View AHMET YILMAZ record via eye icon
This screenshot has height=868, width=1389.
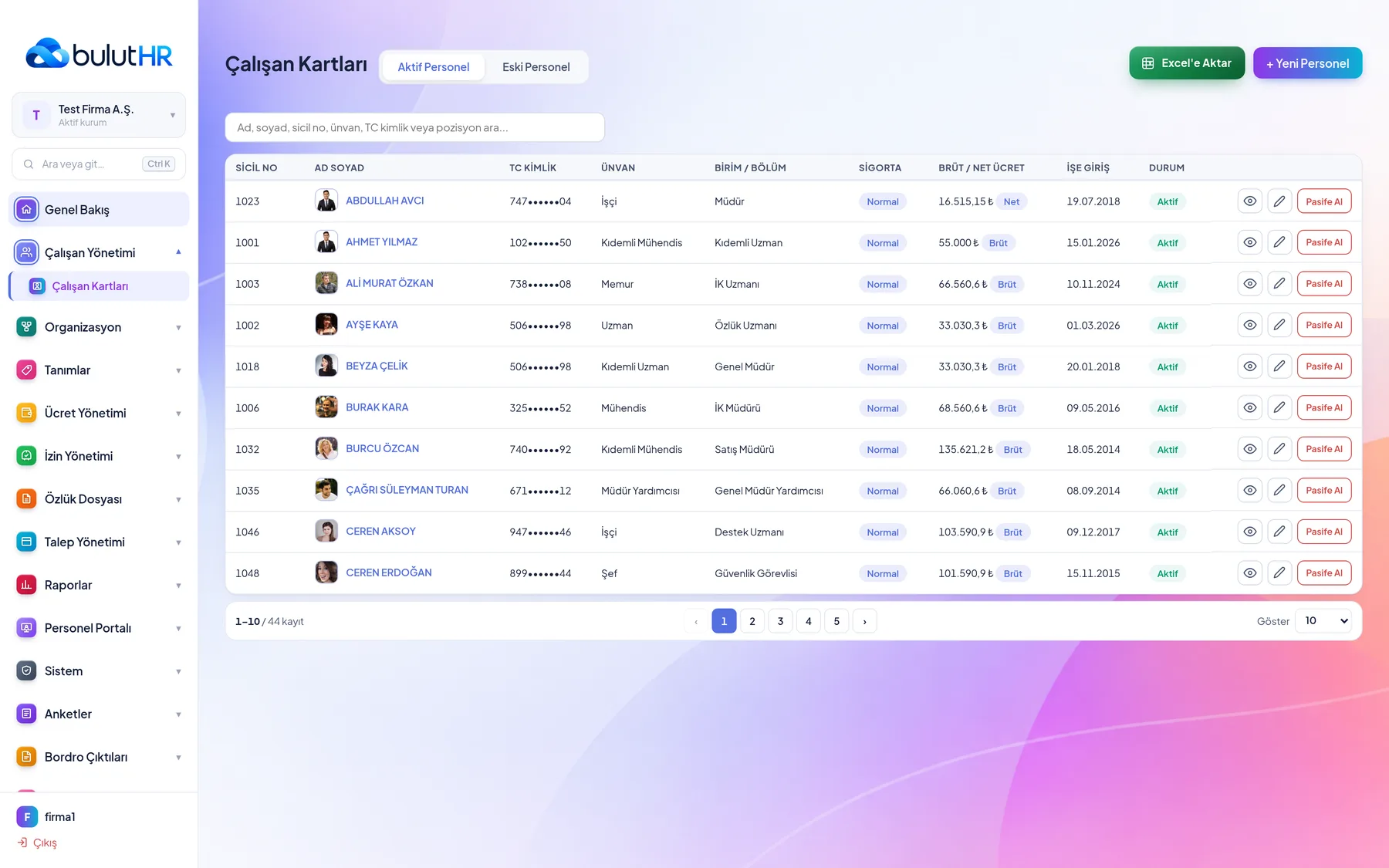point(1250,242)
